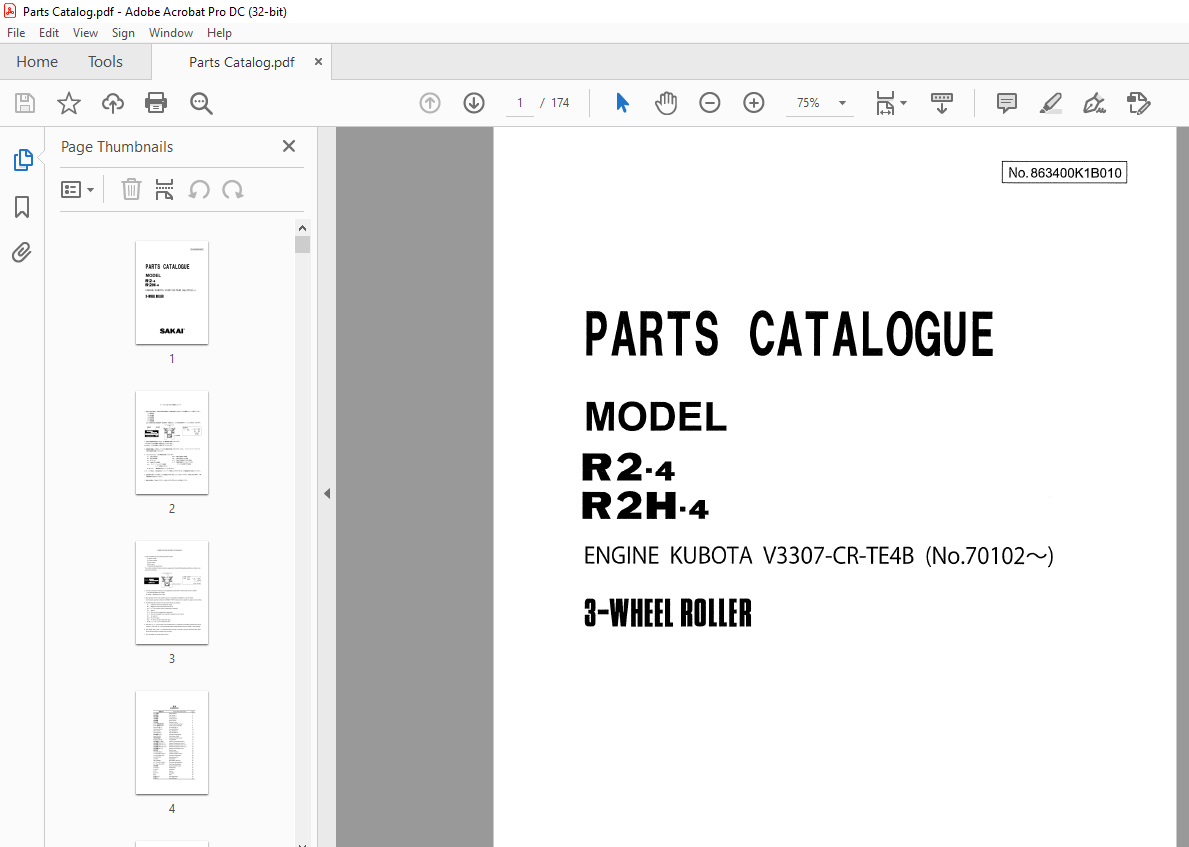Click the page layout scissors icon in thumbnails toolbar

pos(165,190)
